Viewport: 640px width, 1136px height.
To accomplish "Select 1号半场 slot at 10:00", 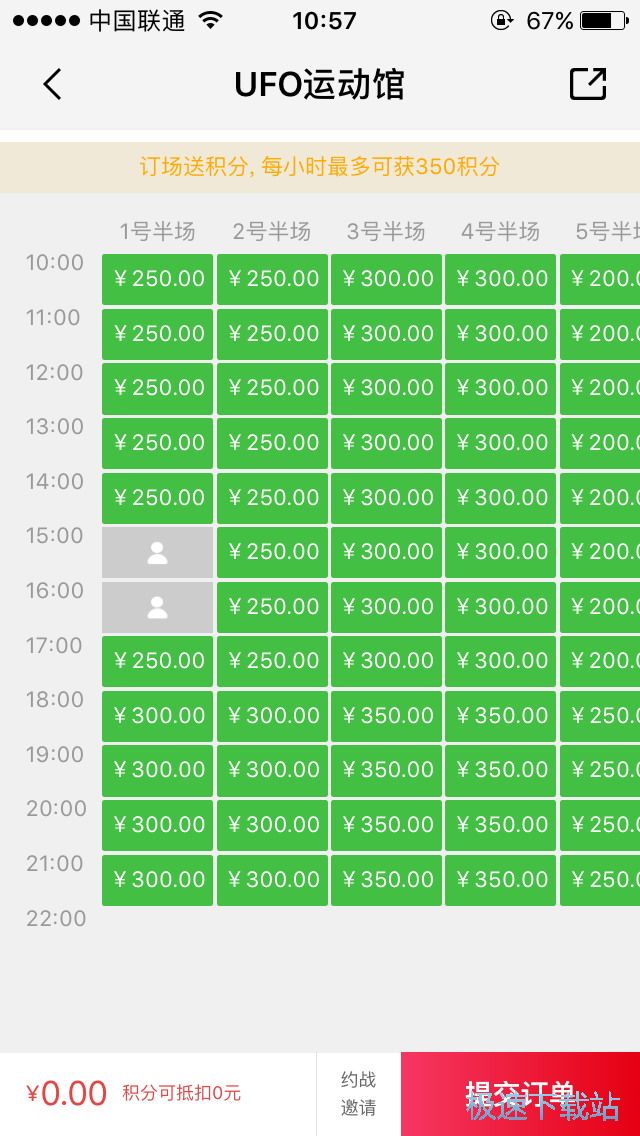I will pos(157,279).
